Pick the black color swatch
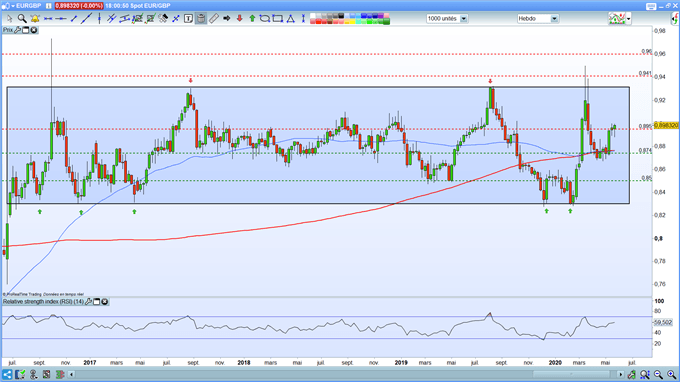This screenshot has height=382, width=680. pos(341,16)
